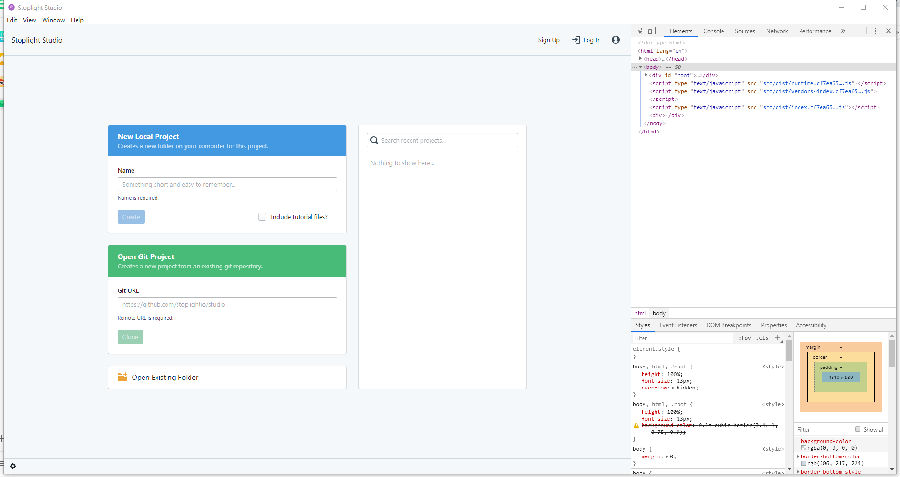Select the html breadcrumb in DevTools
The image size is (900, 477).
[640, 313]
